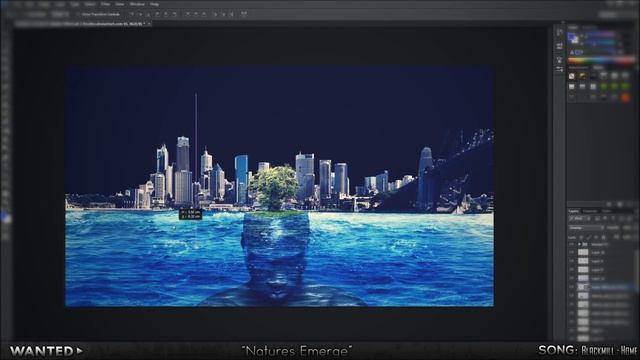Hide the group layer using its eye icon

click(572, 244)
